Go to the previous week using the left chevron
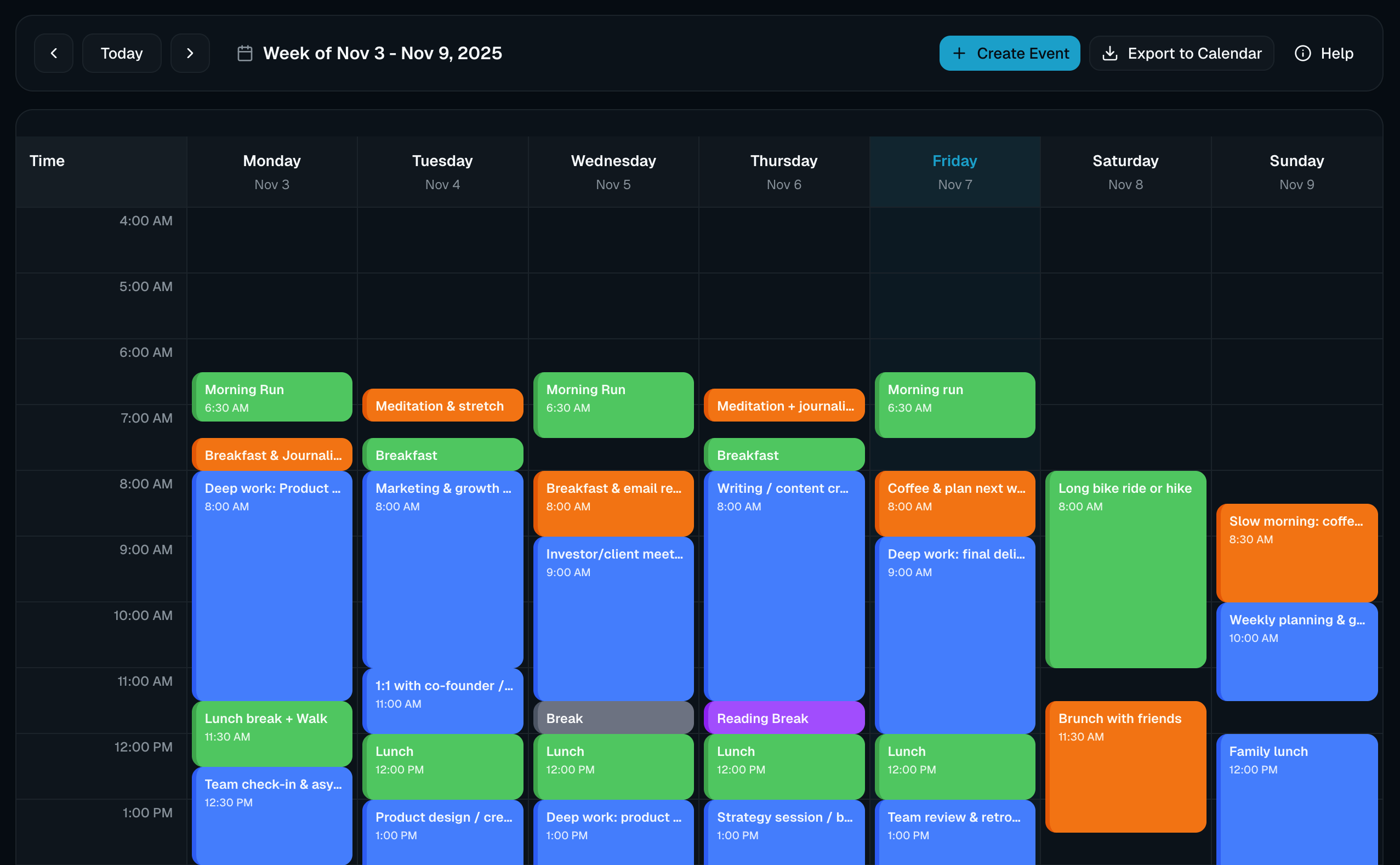This screenshot has width=1400, height=865. (54, 53)
